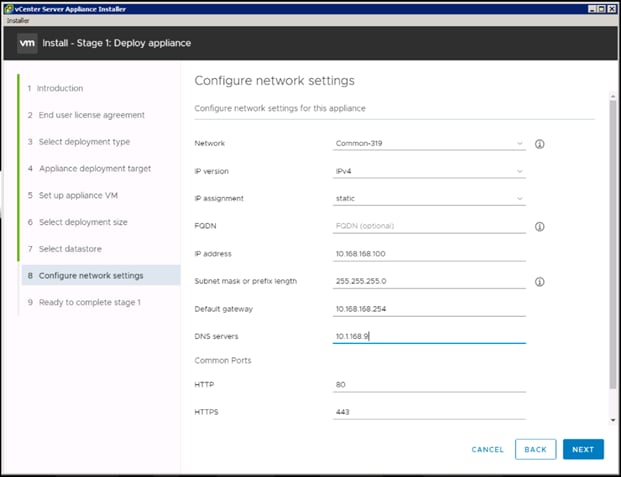Click the HTTP port field showing 80
Image resolution: width=621 pixels, height=477 pixels.
(x=429, y=385)
